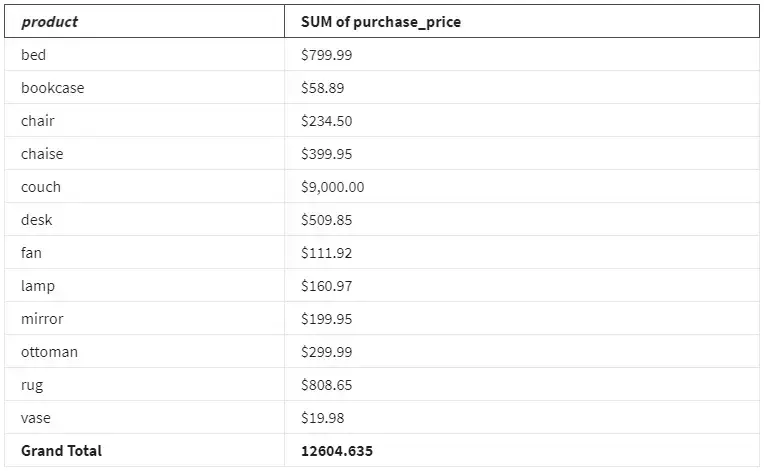Select the 'Grand Total' label cell
Image resolution: width=764 pixels, height=471 pixels.
point(144,451)
